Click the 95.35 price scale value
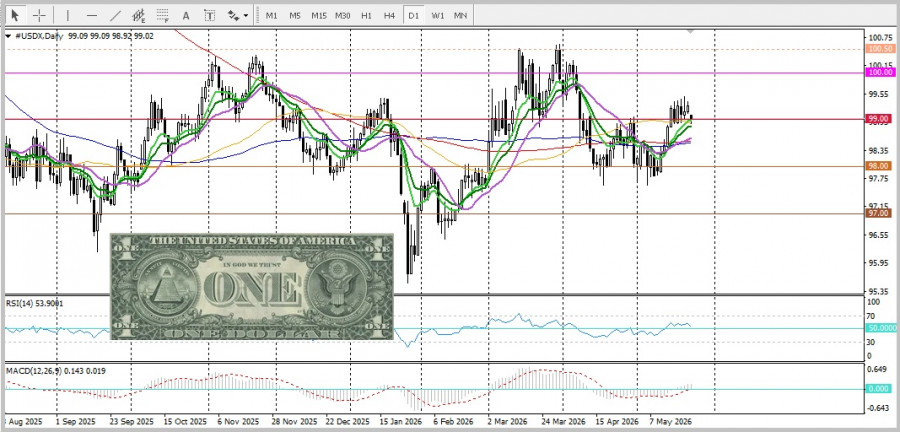The image size is (900, 432). tap(880, 291)
